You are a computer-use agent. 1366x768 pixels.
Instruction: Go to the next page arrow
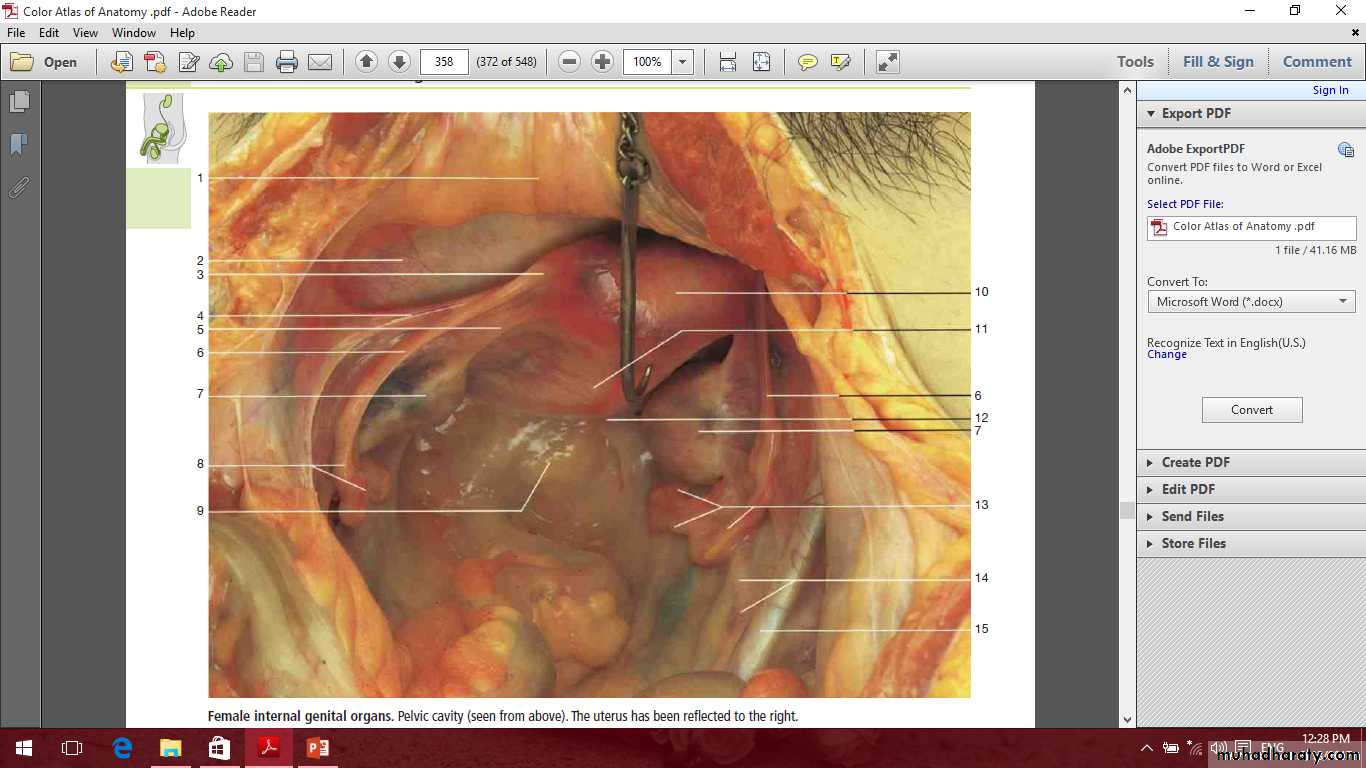(x=398, y=62)
